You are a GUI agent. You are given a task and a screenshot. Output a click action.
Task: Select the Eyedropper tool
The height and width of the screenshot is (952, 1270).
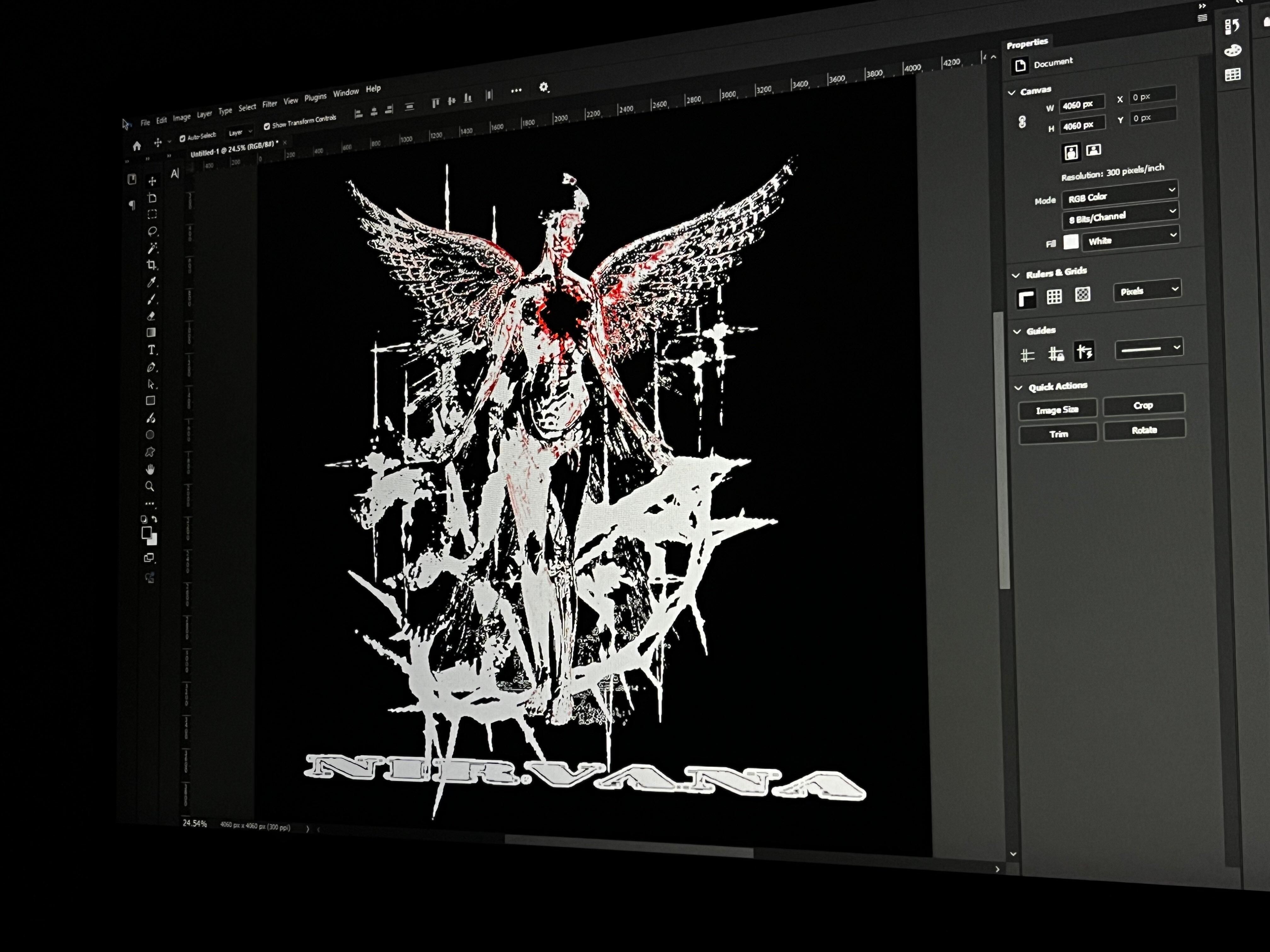(x=152, y=282)
